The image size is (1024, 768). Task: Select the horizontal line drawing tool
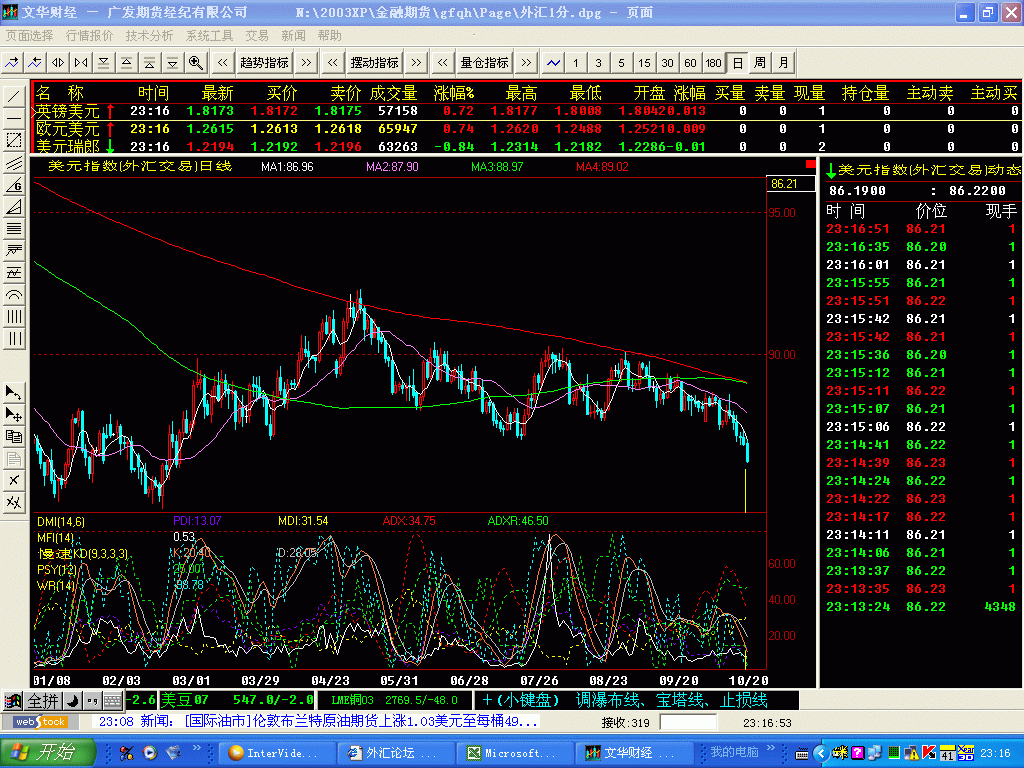tap(14, 118)
